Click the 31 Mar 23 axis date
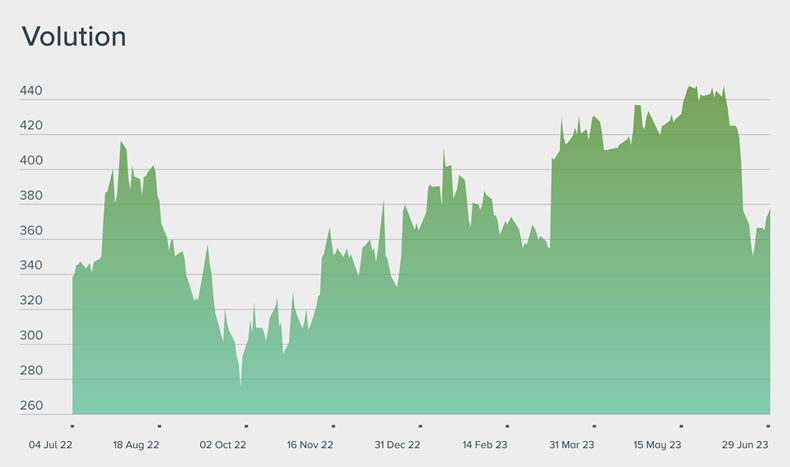The height and width of the screenshot is (467, 790). click(x=571, y=444)
